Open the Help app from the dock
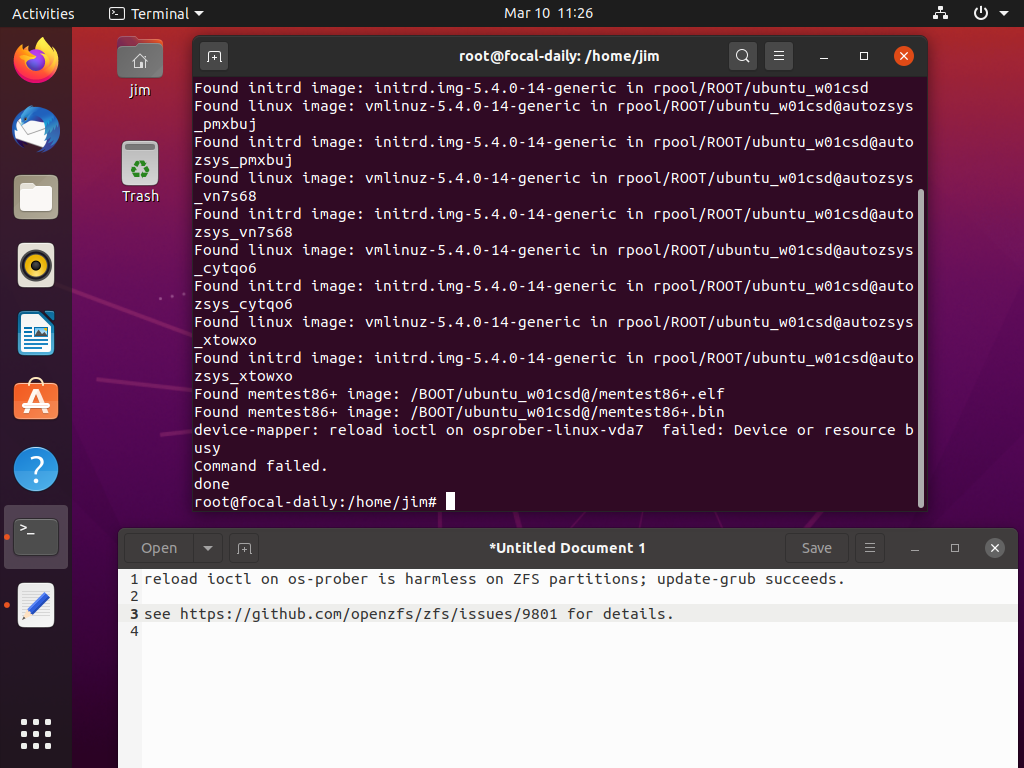 (35, 468)
